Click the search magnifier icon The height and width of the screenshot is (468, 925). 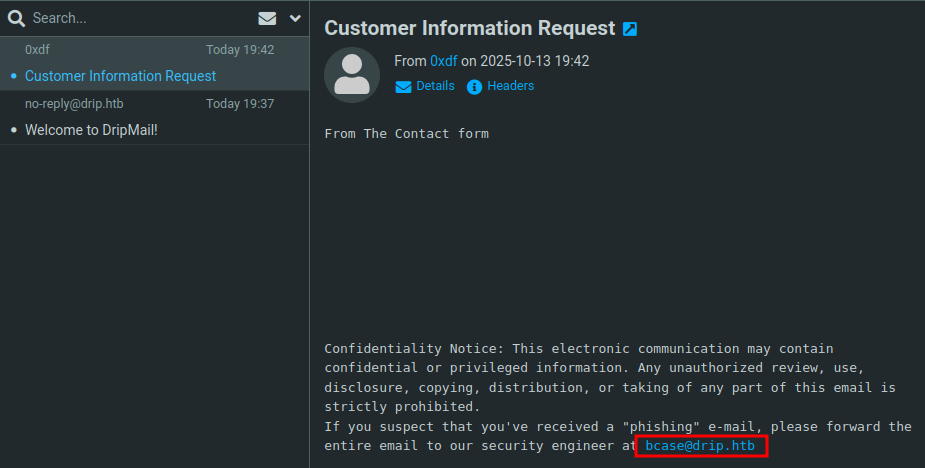(16, 18)
